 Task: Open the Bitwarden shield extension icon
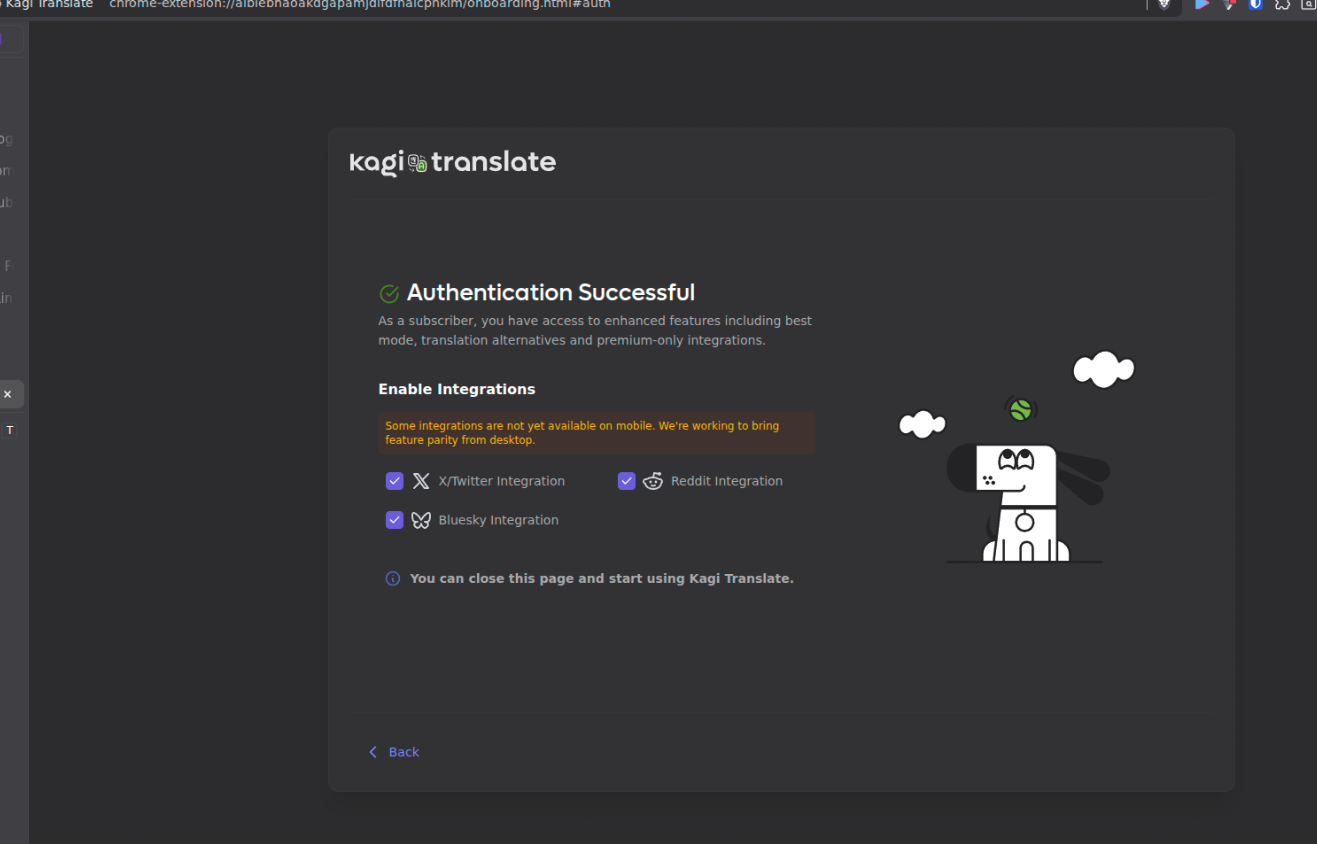click(x=1256, y=4)
